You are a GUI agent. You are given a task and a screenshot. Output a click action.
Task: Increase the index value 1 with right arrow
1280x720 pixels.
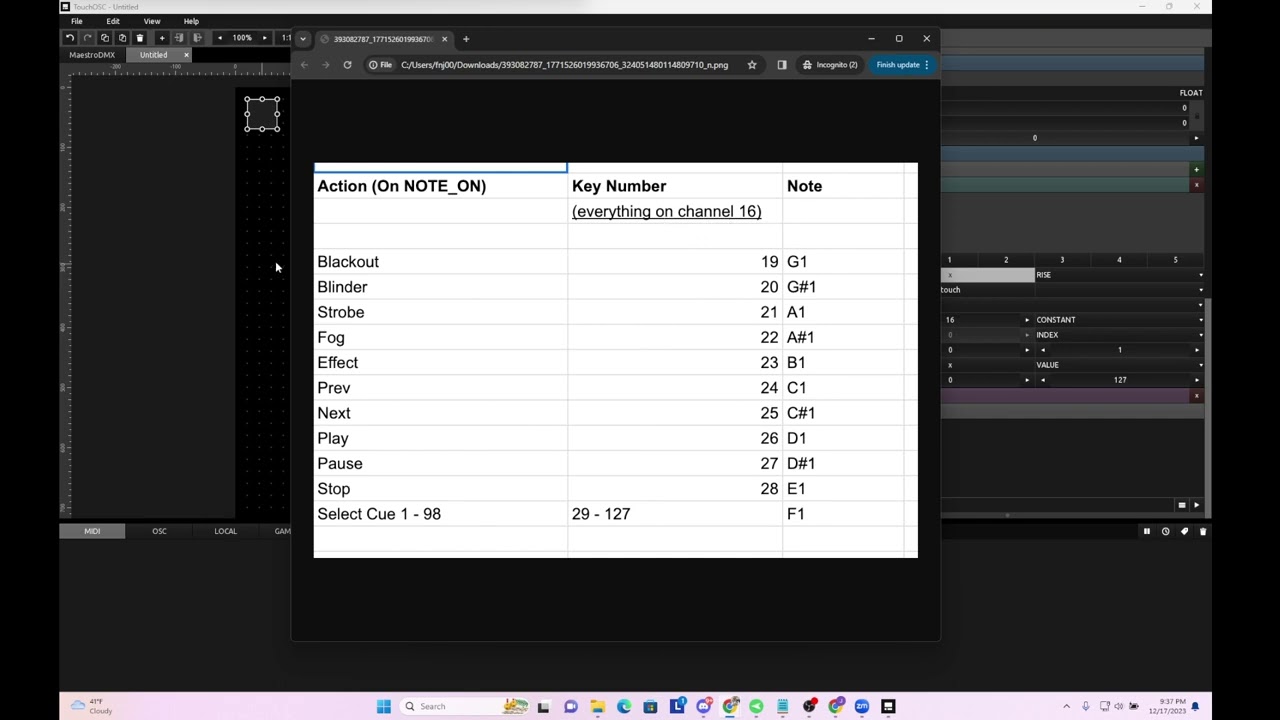(x=1197, y=350)
